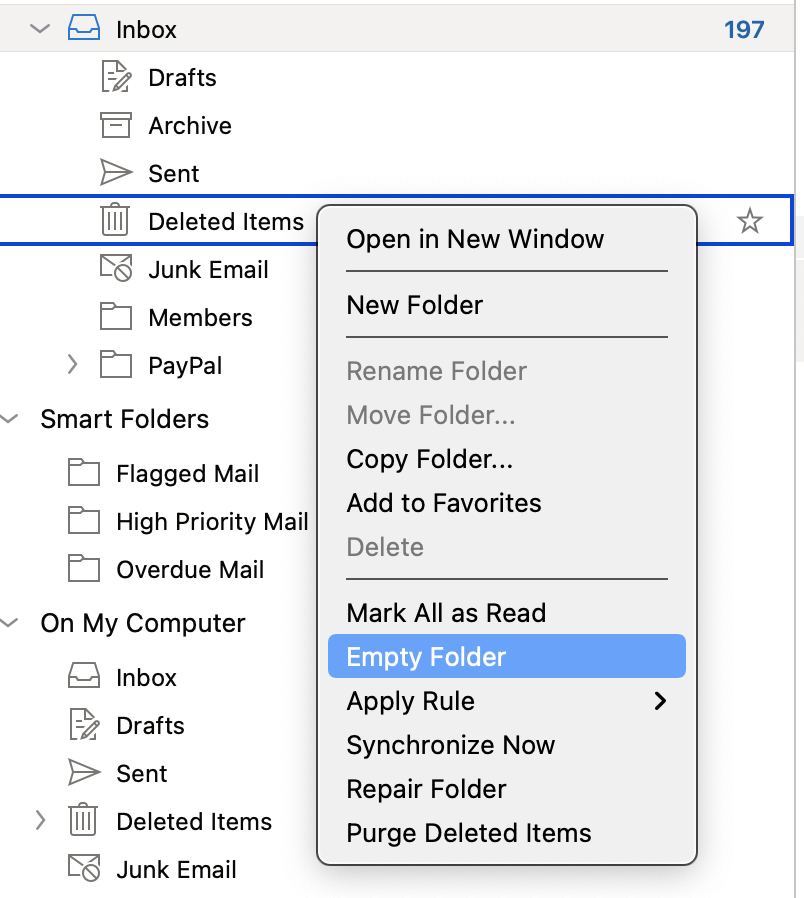Choose Repair Folder
The width and height of the screenshot is (804, 898).
point(426,789)
